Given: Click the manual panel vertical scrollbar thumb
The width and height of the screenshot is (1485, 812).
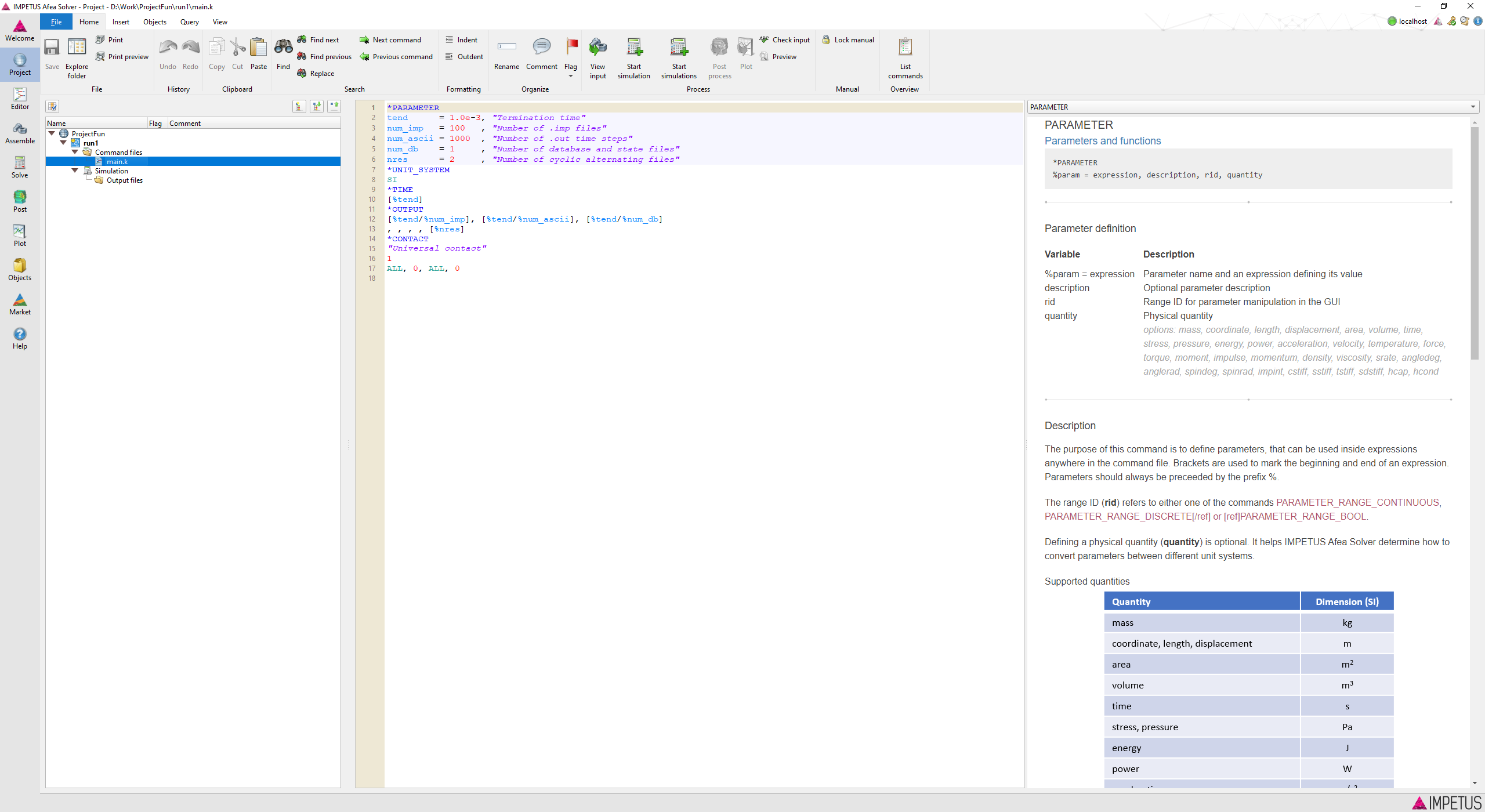Looking at the screenshot, I should click(1475, 242).
